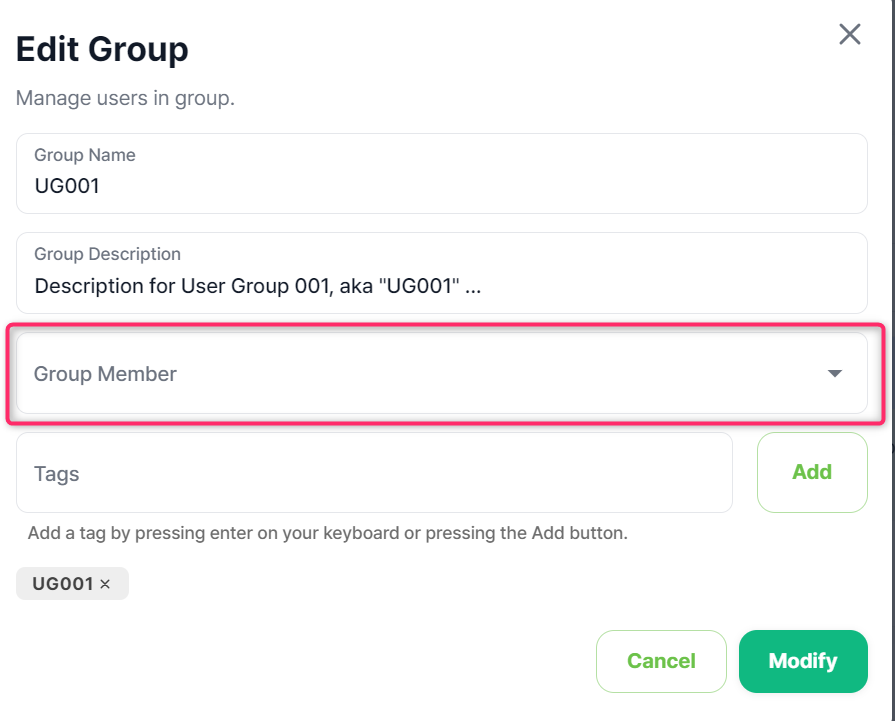Focus the Tags input field
Image resolution: width=895 pixels, height=721 pixels.
374,473
